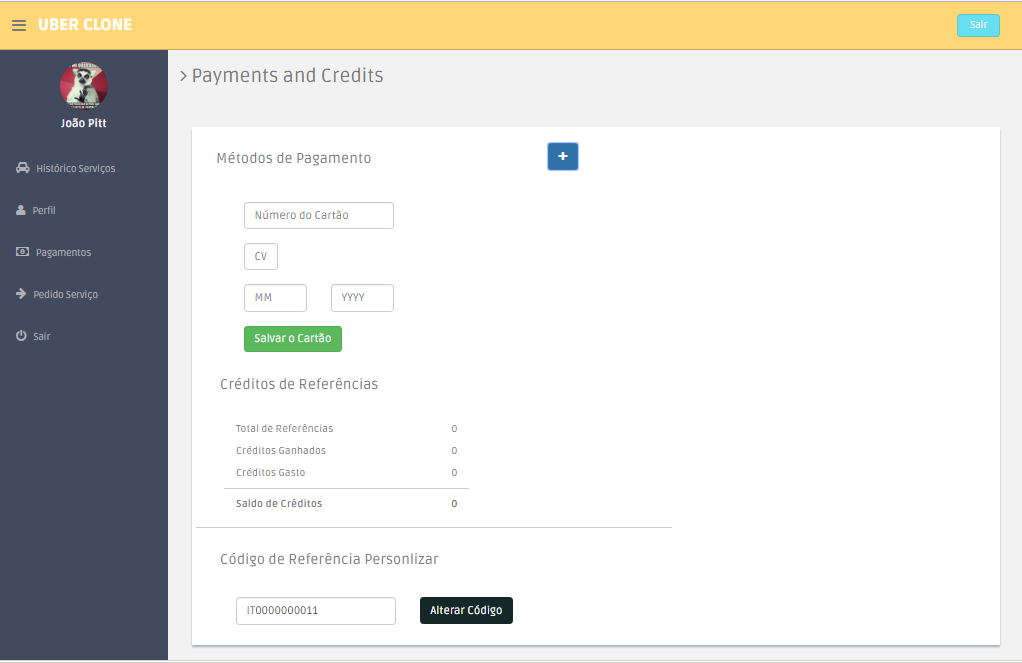Screen dimensions: 1022x663
Task: Focus the CV input field
Action: point(261,256)
